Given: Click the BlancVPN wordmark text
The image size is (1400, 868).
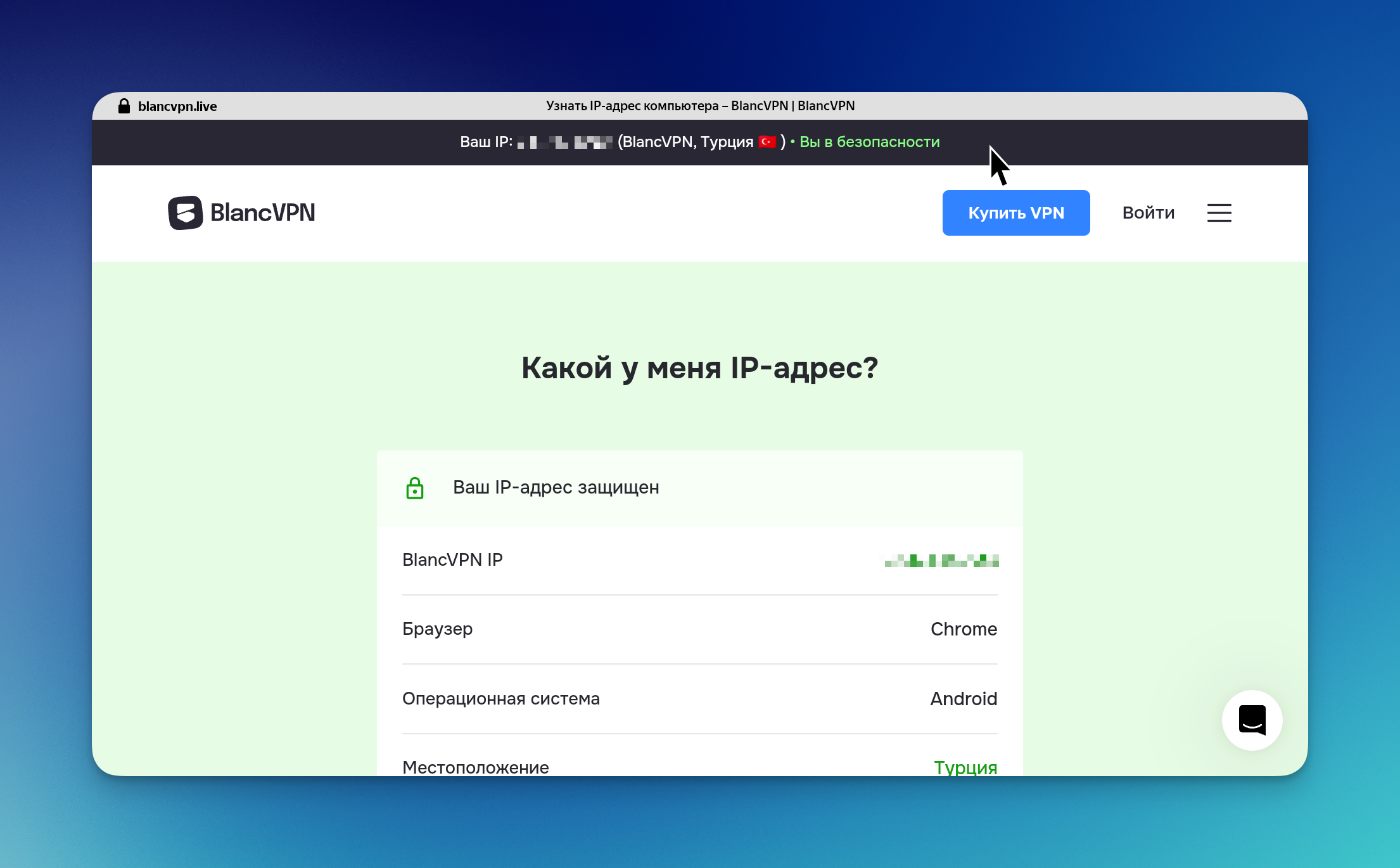Looking at the screenshot, I should (262, 213).
